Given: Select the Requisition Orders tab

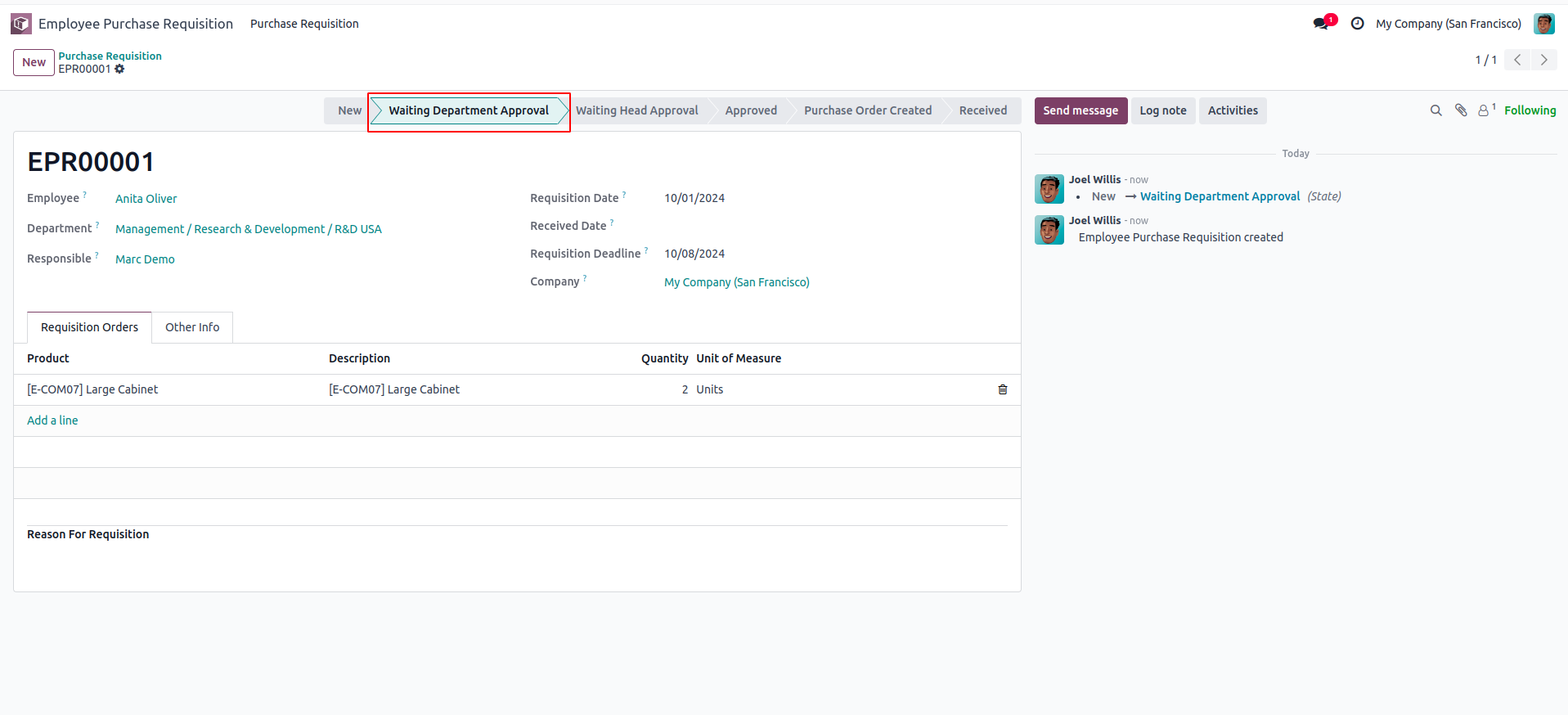Looking at the screenshot, I should [89, 327].
